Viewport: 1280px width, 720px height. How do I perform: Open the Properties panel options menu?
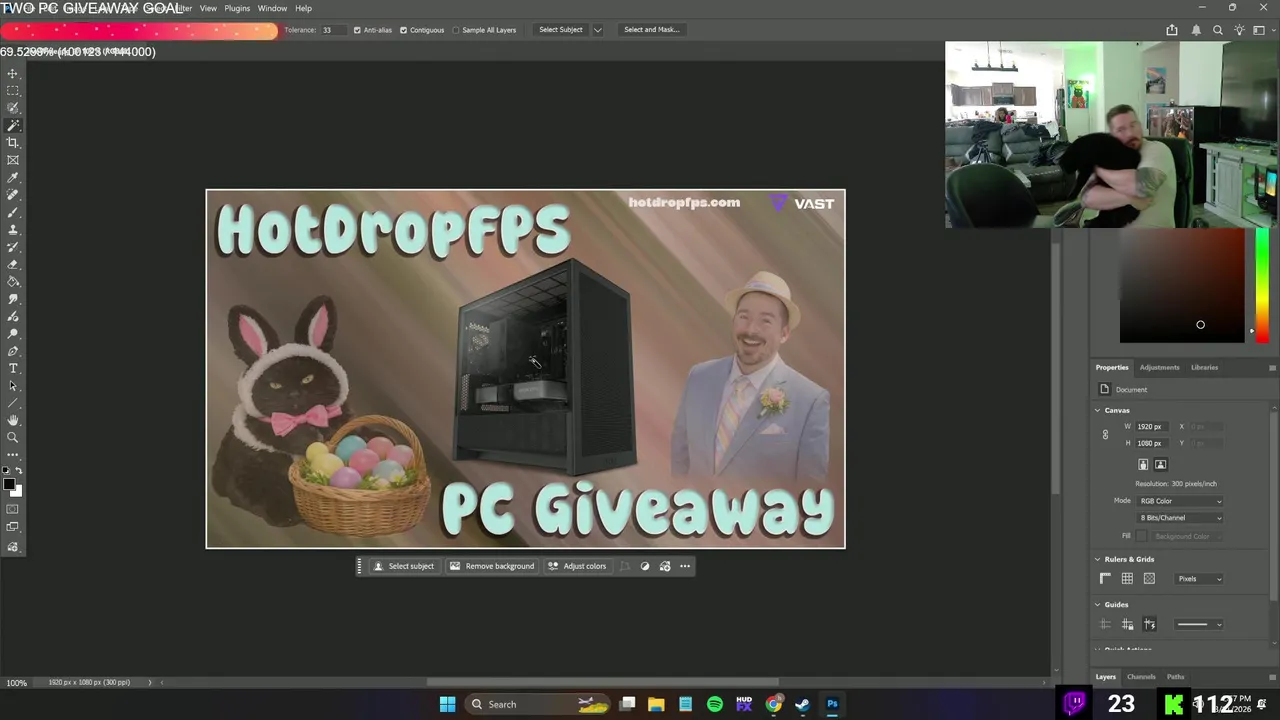point(1272,368)
